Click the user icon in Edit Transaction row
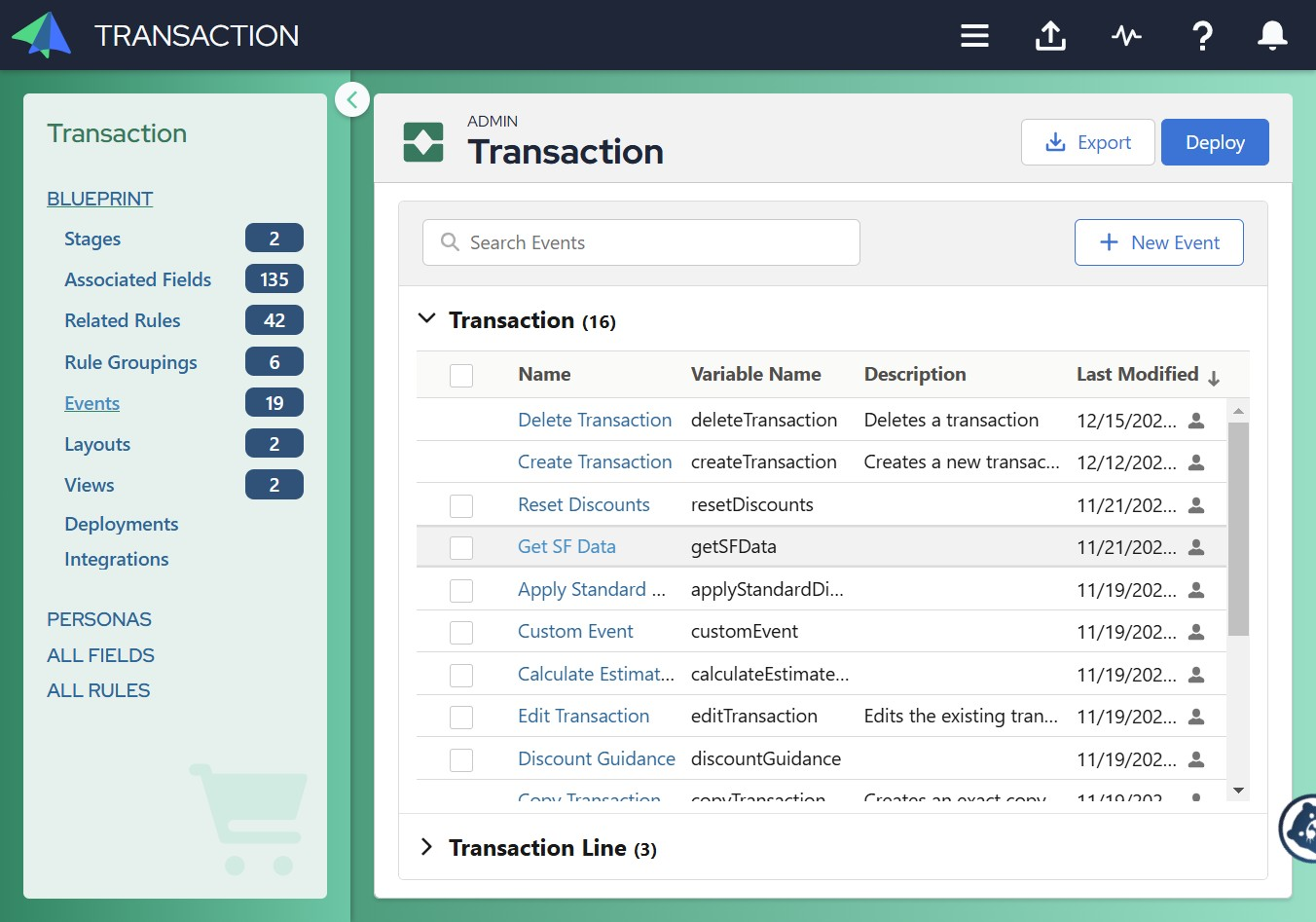This screenshot has width=1316, height=922. pyautogui.click(x=1196, y=717)
